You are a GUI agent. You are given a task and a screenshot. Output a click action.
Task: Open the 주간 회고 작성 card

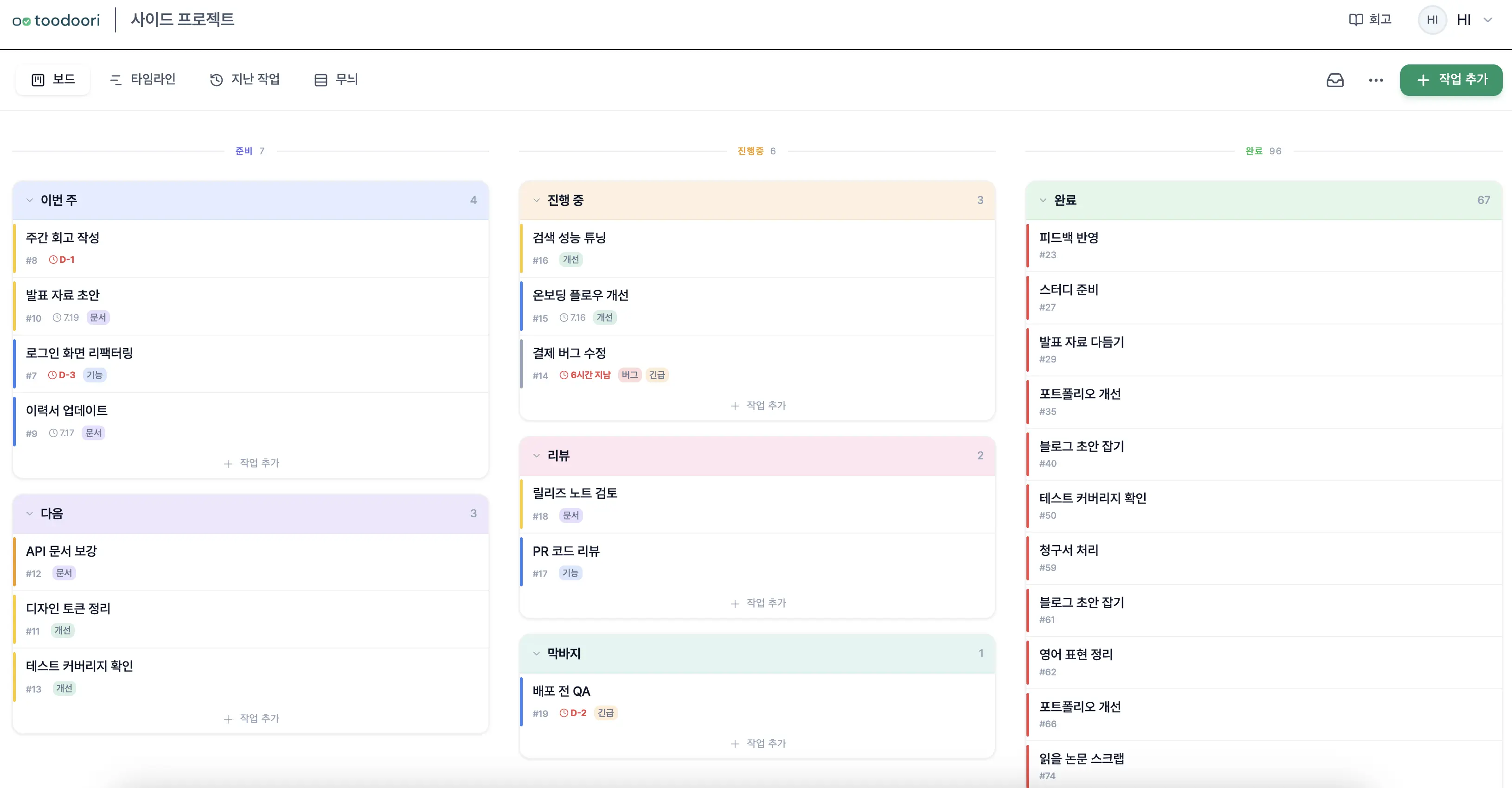(x=251, y=248)
